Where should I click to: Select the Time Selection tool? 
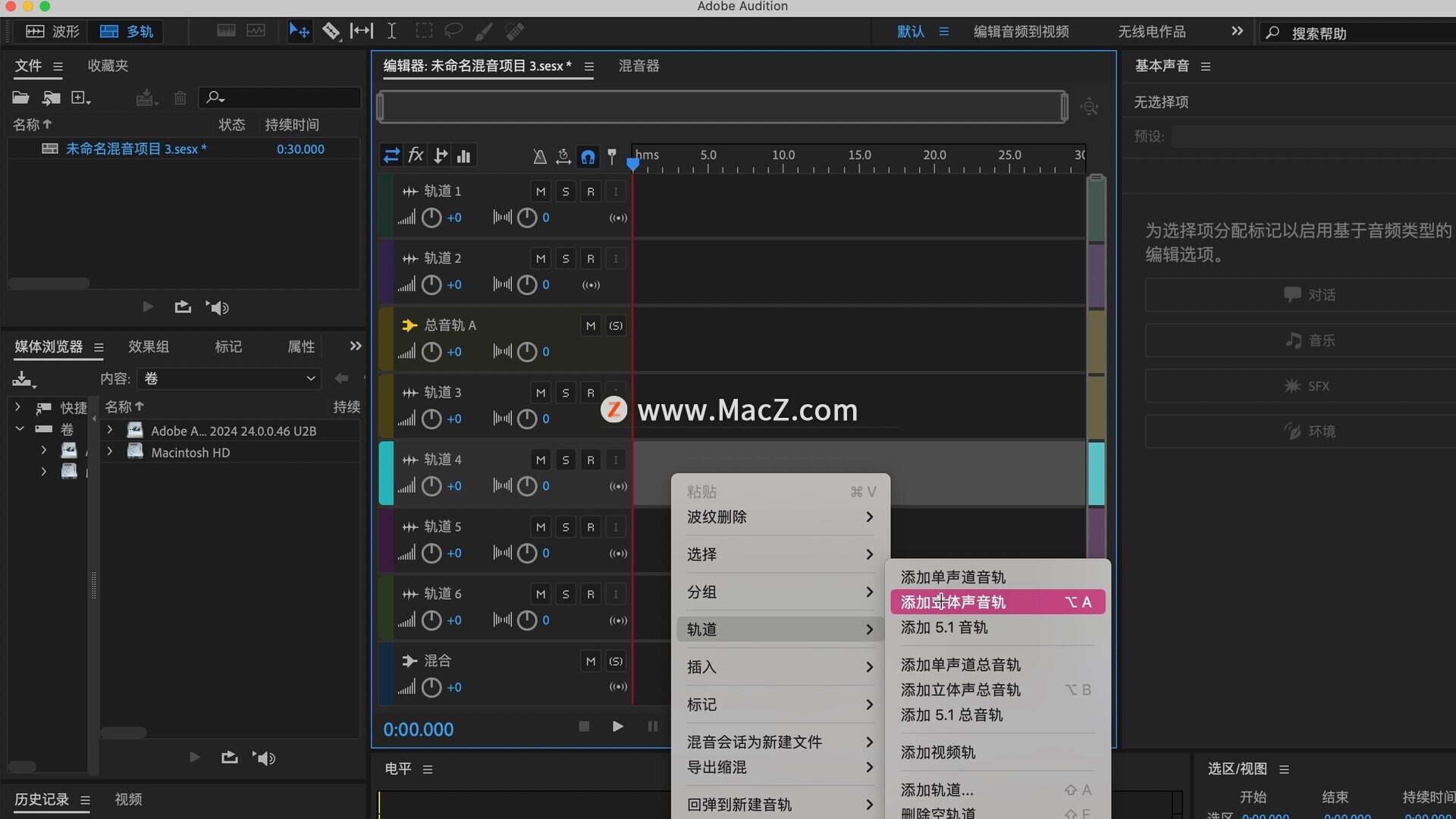click(392, 31)
